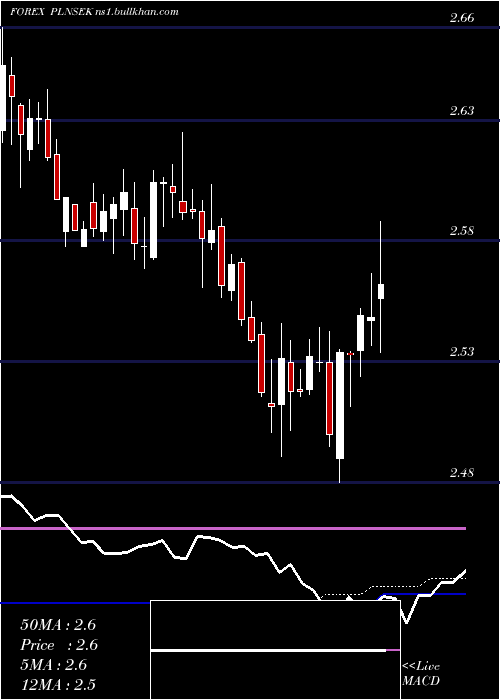Select the '12MA : 2.5' readout
The width and height of the screenshot is (500, 700).
[x=58, y=685]
